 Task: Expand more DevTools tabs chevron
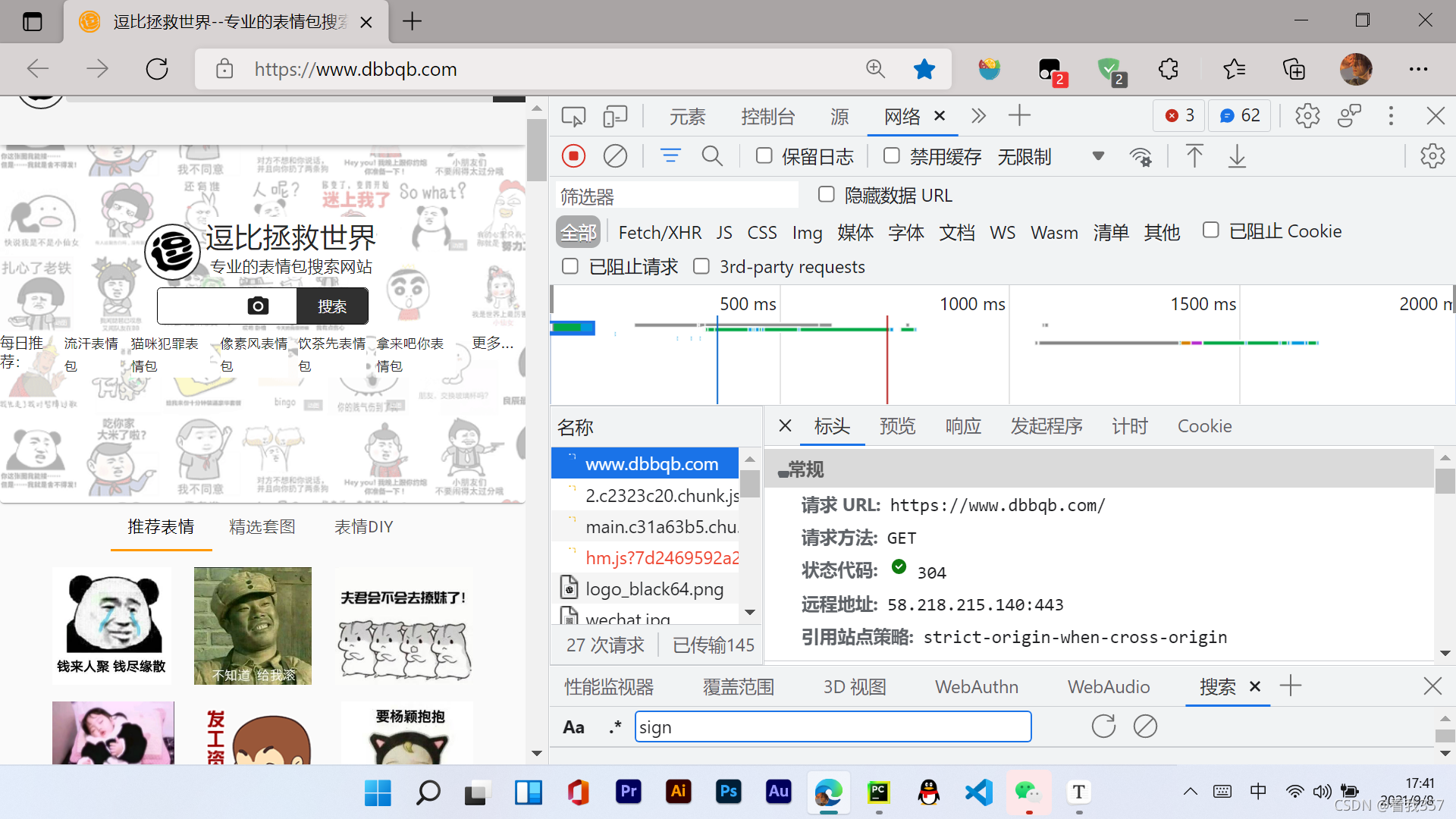978,116
